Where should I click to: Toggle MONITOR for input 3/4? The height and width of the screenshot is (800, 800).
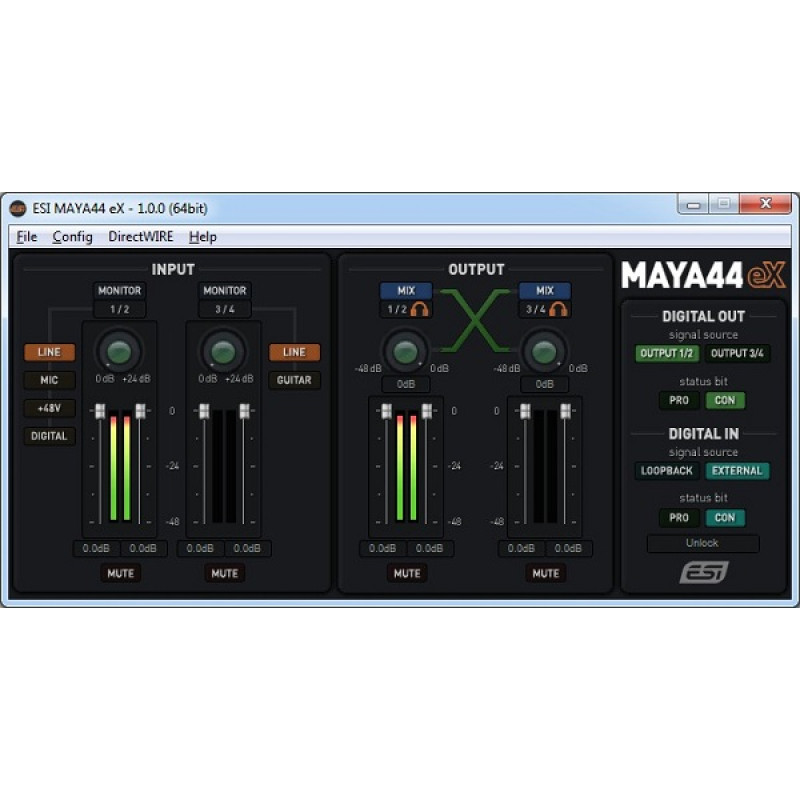point(224,290)
